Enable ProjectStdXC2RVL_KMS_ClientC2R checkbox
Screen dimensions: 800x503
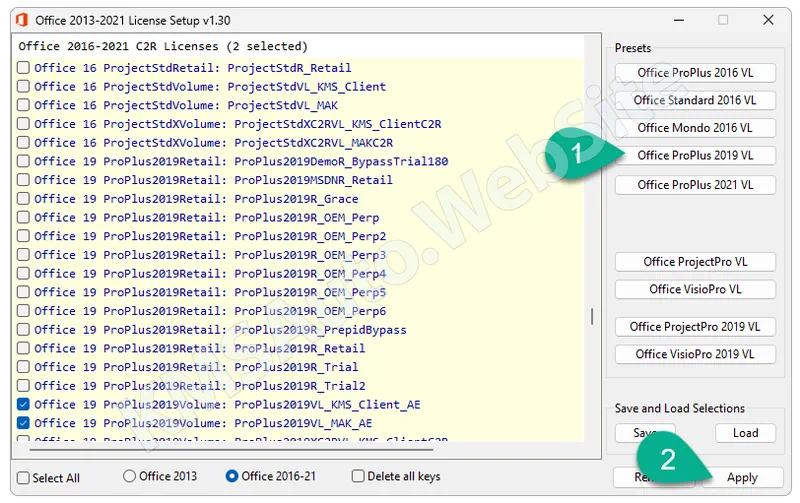coord(23,124)
